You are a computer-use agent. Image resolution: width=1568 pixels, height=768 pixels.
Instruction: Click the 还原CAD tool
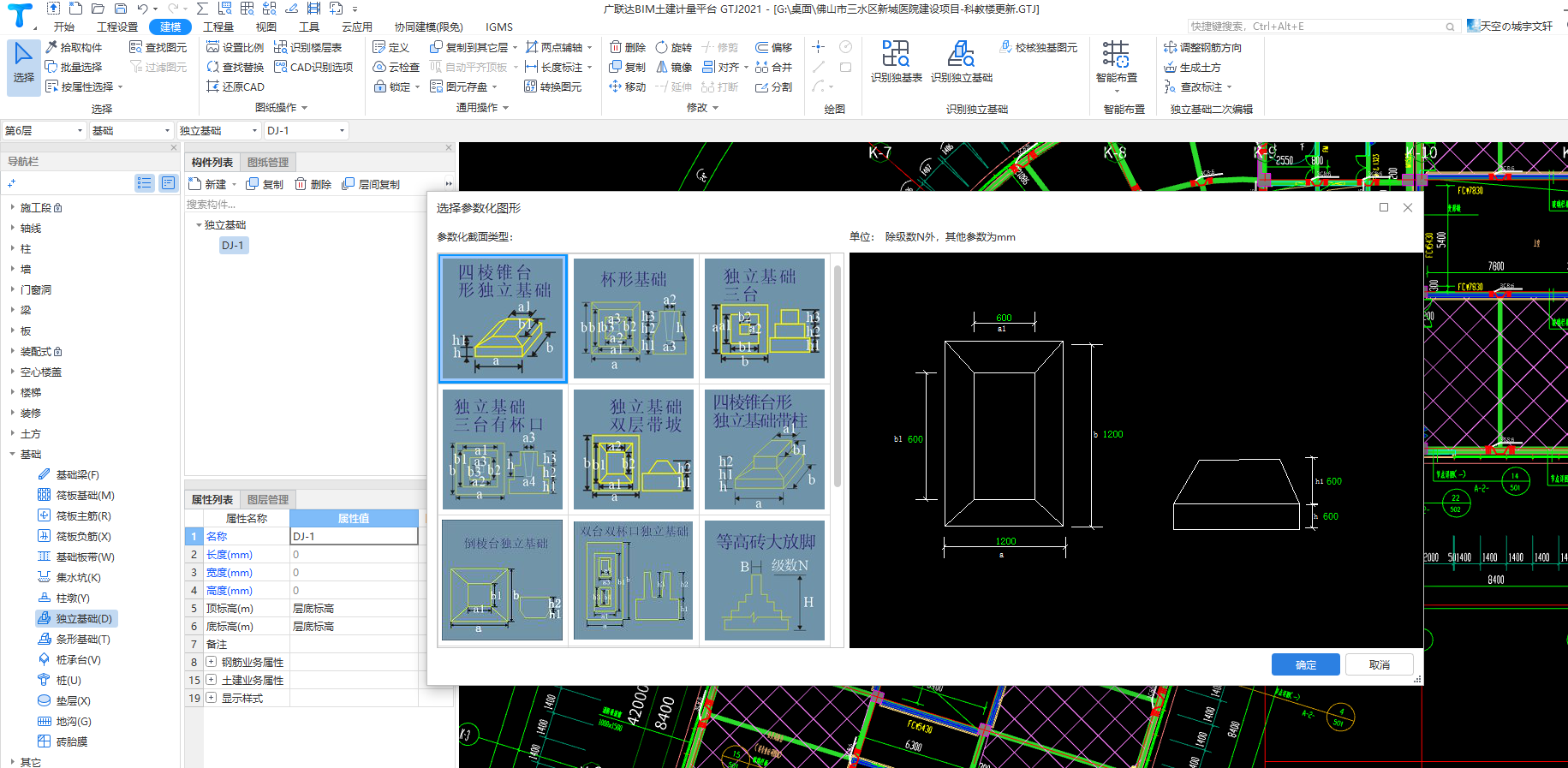(235, 86)
